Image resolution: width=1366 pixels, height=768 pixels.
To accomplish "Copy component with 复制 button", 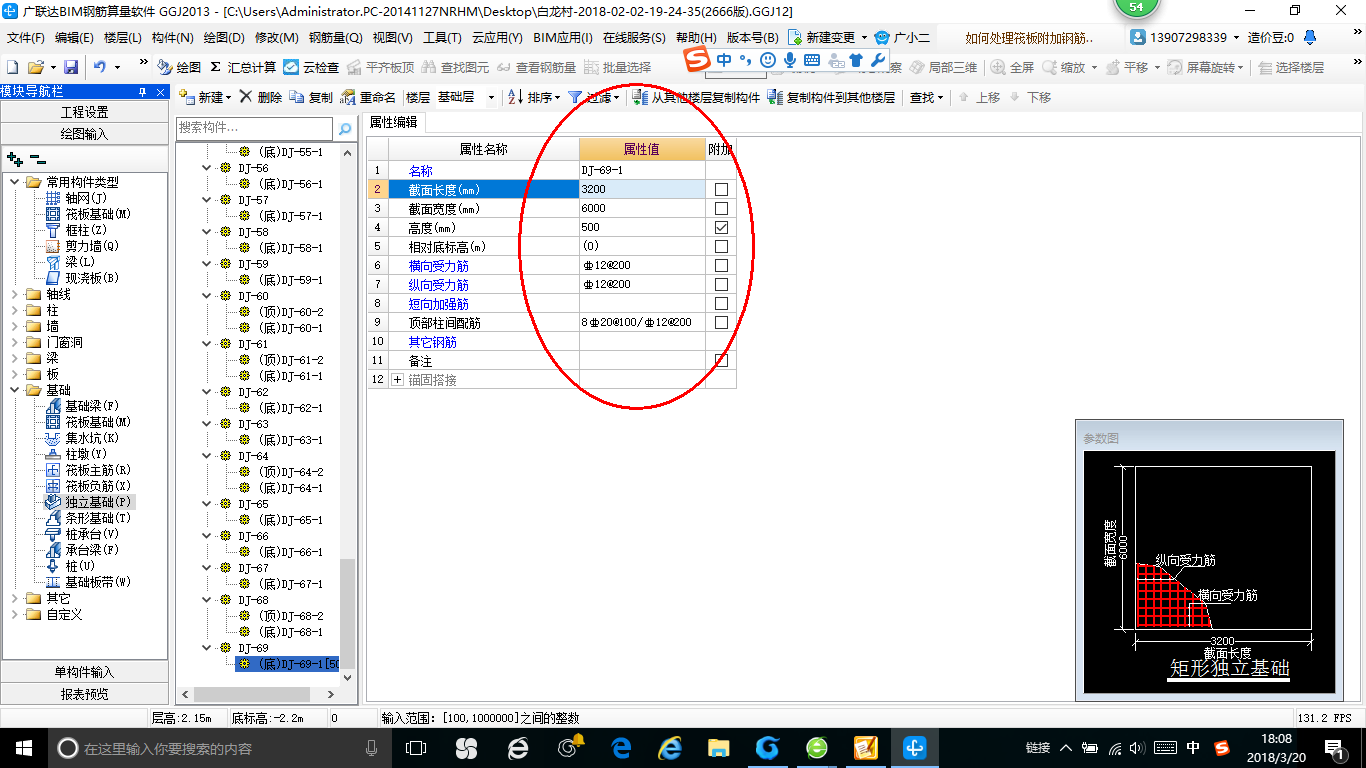I will click(311, 98).
